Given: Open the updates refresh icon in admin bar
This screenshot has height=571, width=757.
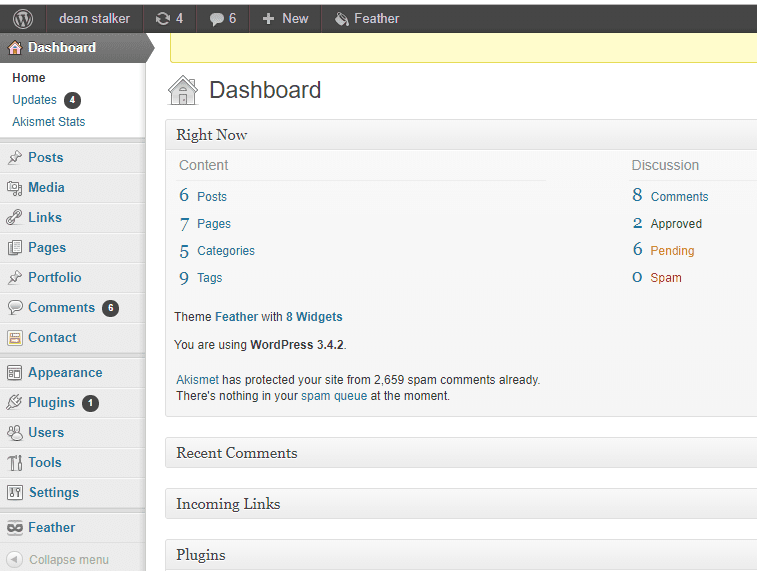Looking at the screenshot, I should tap(163, 18).
